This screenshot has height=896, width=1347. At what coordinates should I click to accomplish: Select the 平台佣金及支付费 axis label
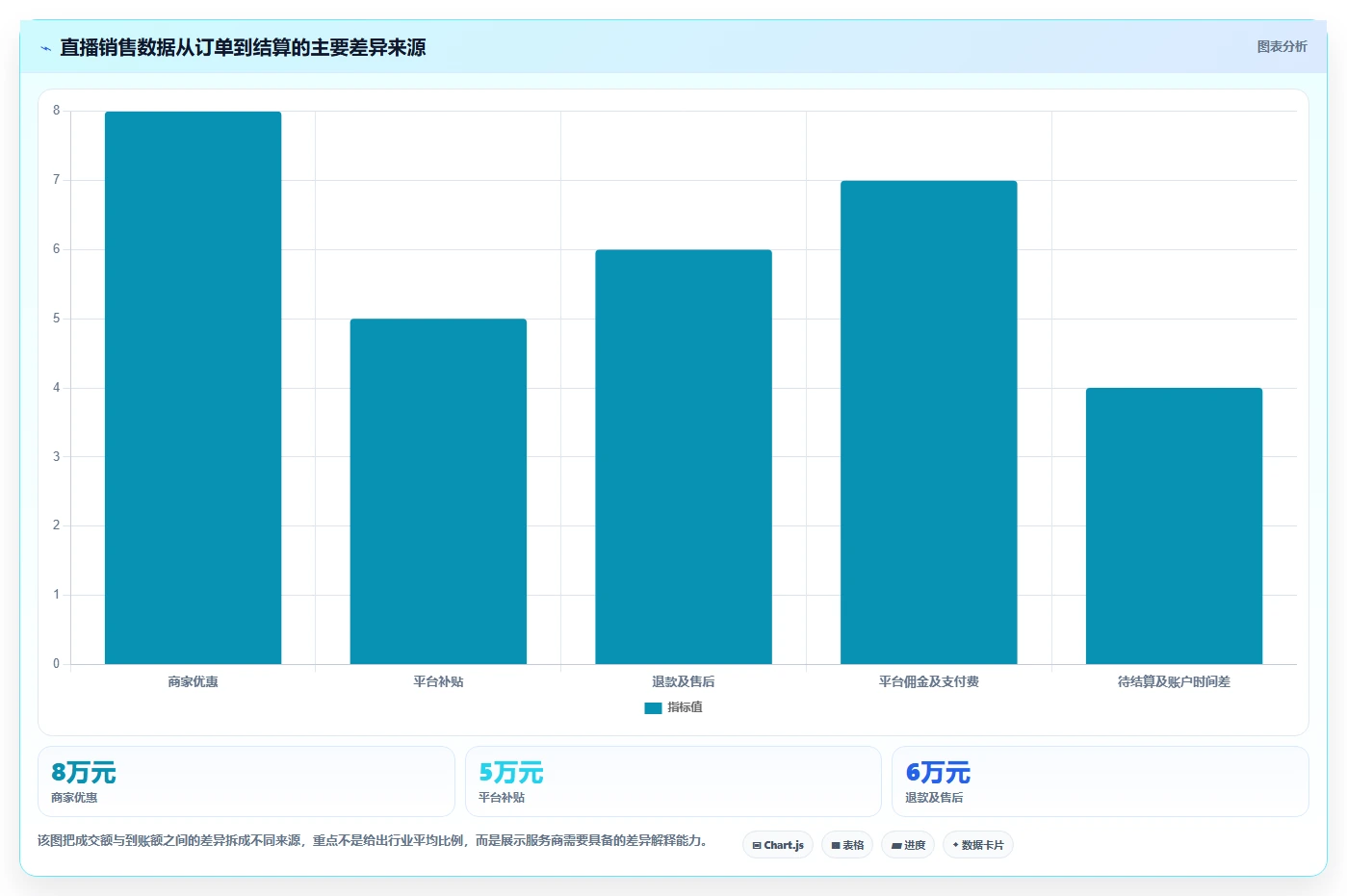point(929,681)
